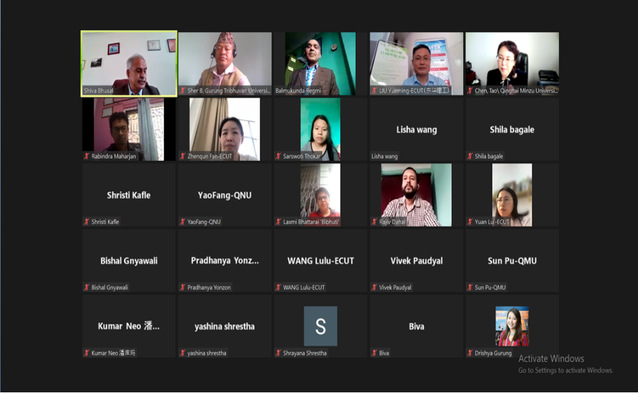Viewport: 638px width, 393px height.
Task: Click muted mic icon beside Biva label
Action: 374,353
